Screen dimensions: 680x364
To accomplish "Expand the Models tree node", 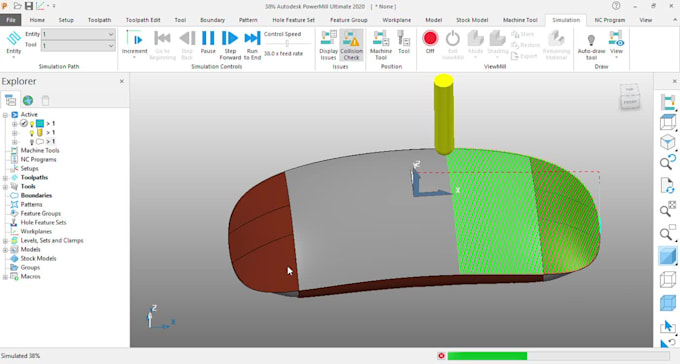I will coord(5,249).
